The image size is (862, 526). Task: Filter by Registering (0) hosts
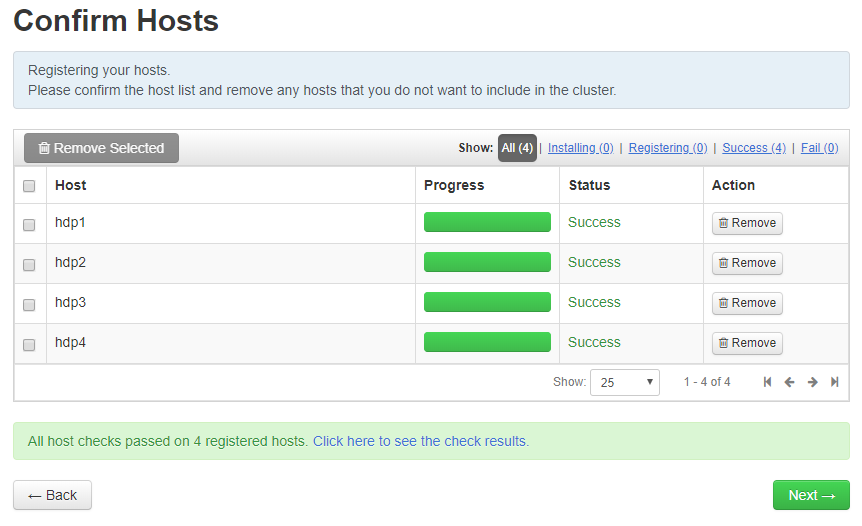[x=668, y=148]
